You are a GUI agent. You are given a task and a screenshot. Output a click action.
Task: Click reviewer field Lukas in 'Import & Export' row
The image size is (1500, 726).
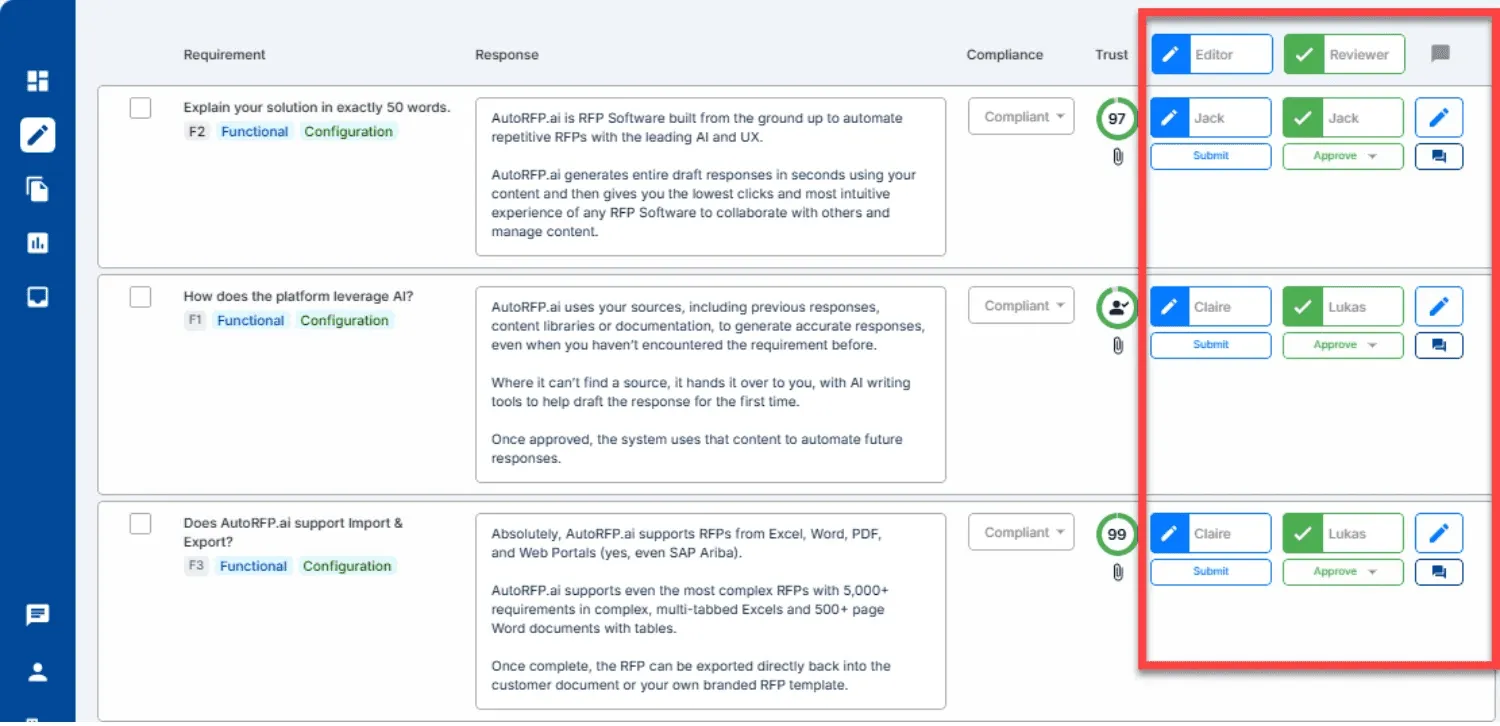1344,533
